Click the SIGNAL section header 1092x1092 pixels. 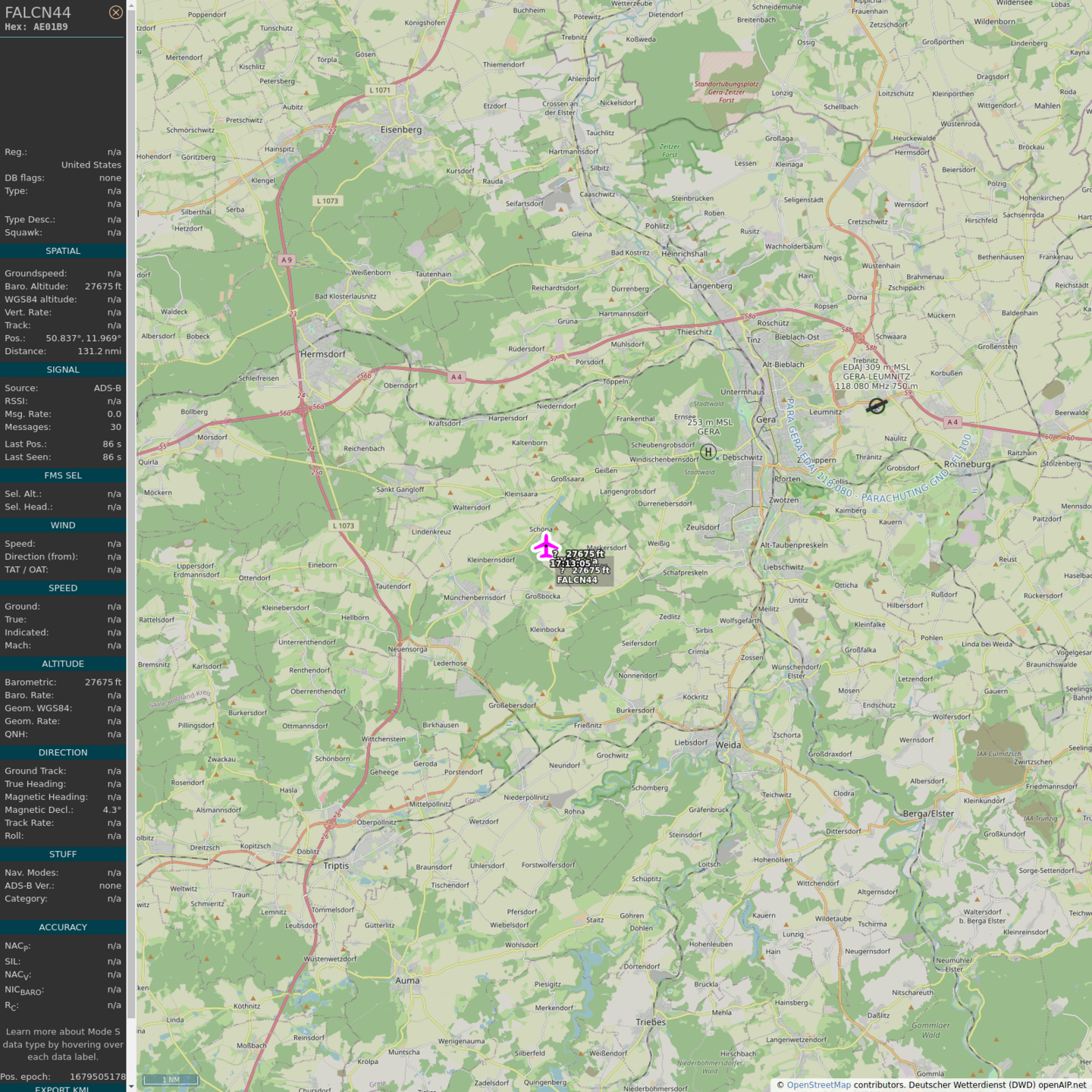pyautogui.click(x=63, y=370)
